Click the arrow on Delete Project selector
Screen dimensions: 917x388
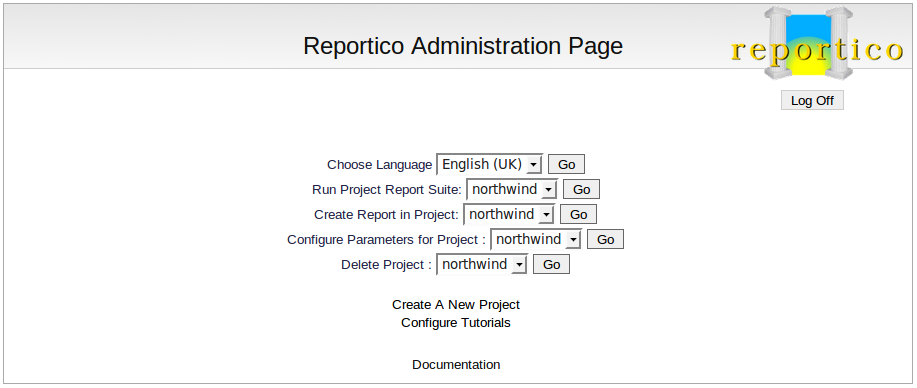click(518, 265)
